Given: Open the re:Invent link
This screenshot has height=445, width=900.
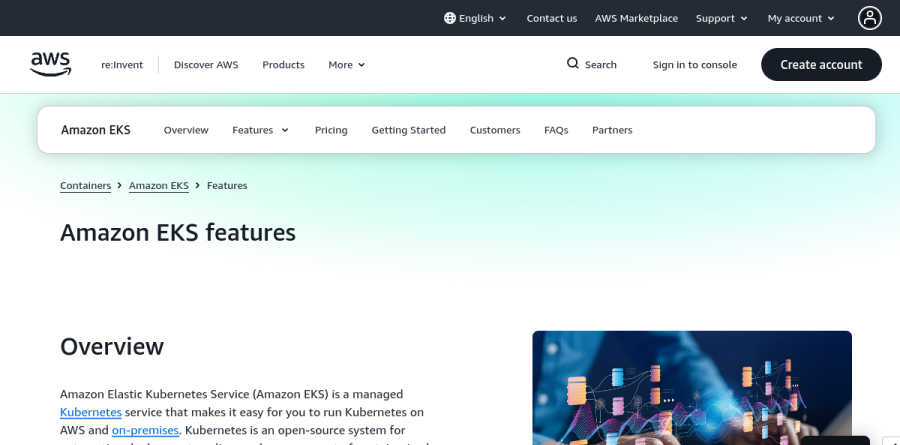Looking at the screenshot, I should [122, 65].
